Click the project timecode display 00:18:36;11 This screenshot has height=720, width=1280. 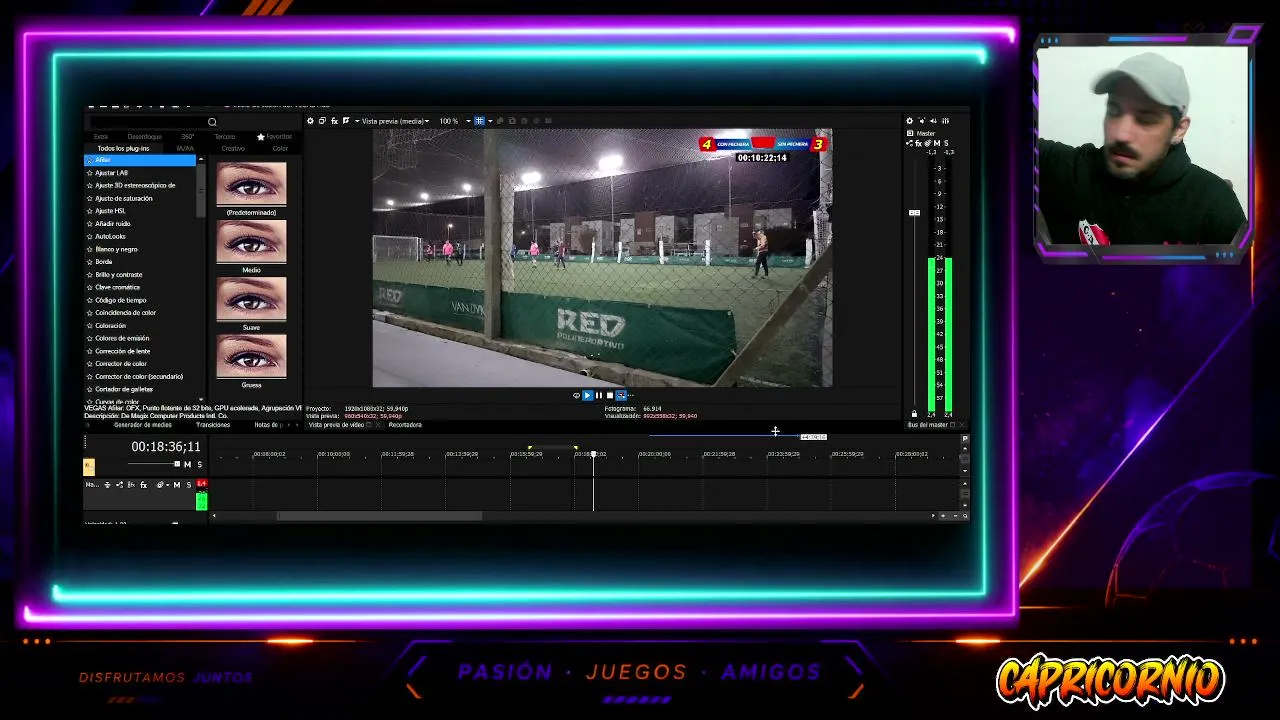point(166,447)
